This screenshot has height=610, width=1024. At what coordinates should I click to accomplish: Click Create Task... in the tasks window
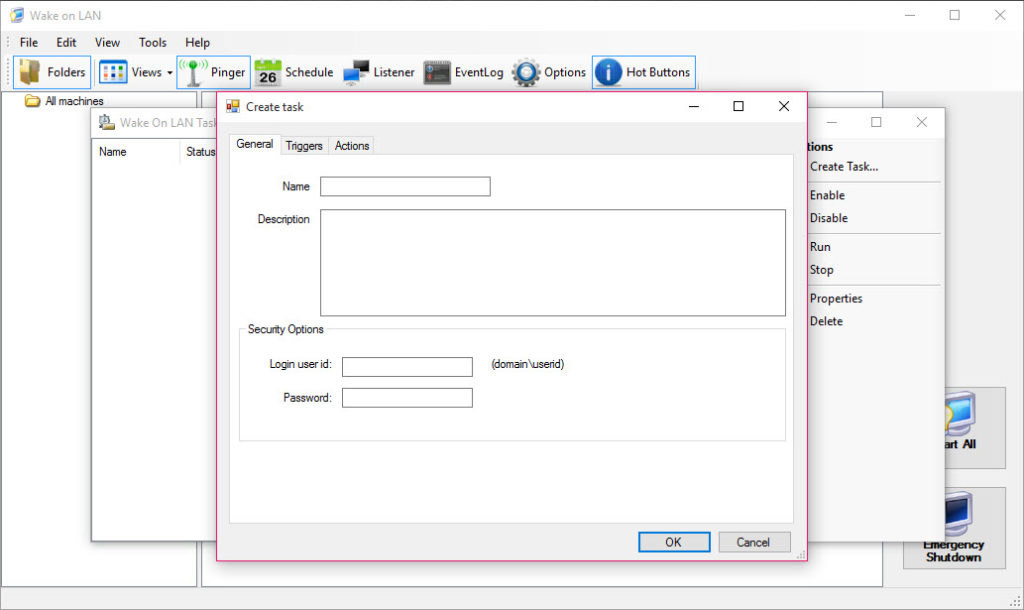(844, 167)
